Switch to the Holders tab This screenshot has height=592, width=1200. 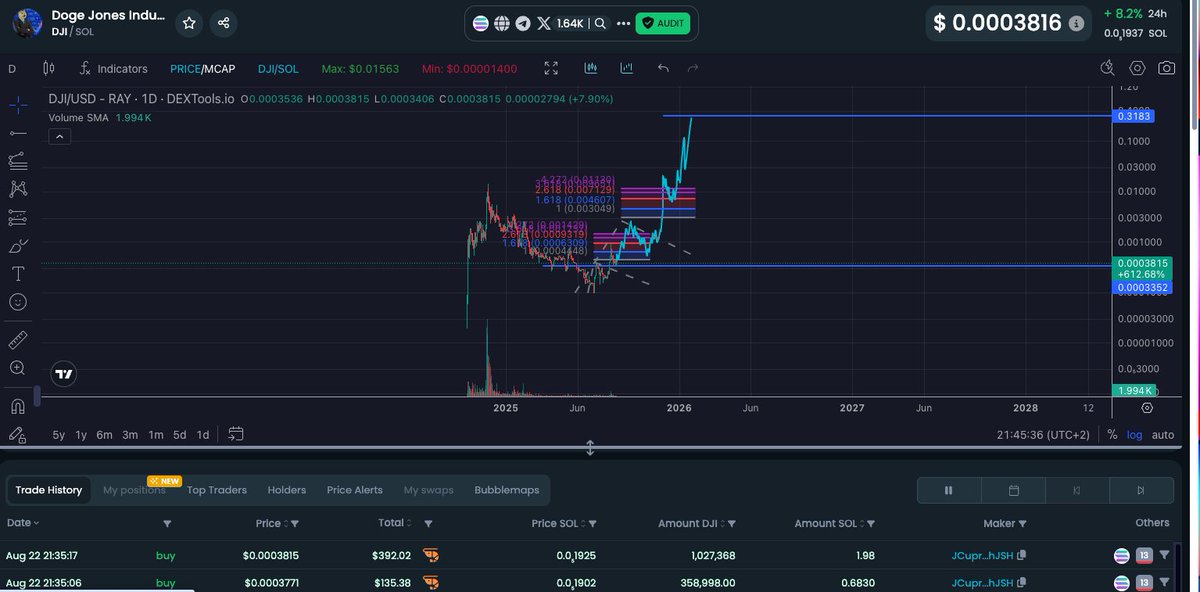tap(287, 490)
